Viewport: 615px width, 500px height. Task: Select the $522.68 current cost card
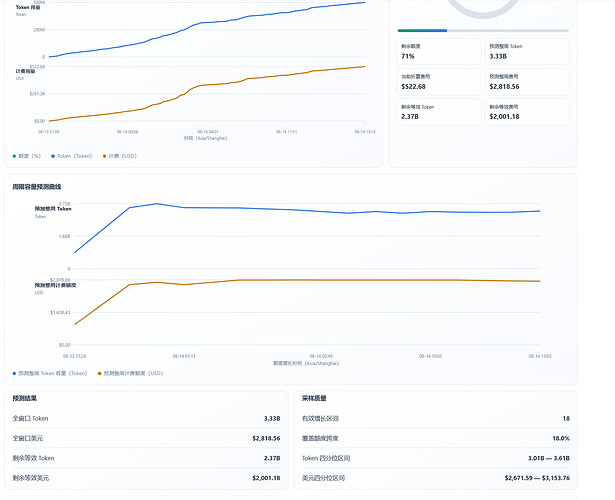[x=439, y=82]
